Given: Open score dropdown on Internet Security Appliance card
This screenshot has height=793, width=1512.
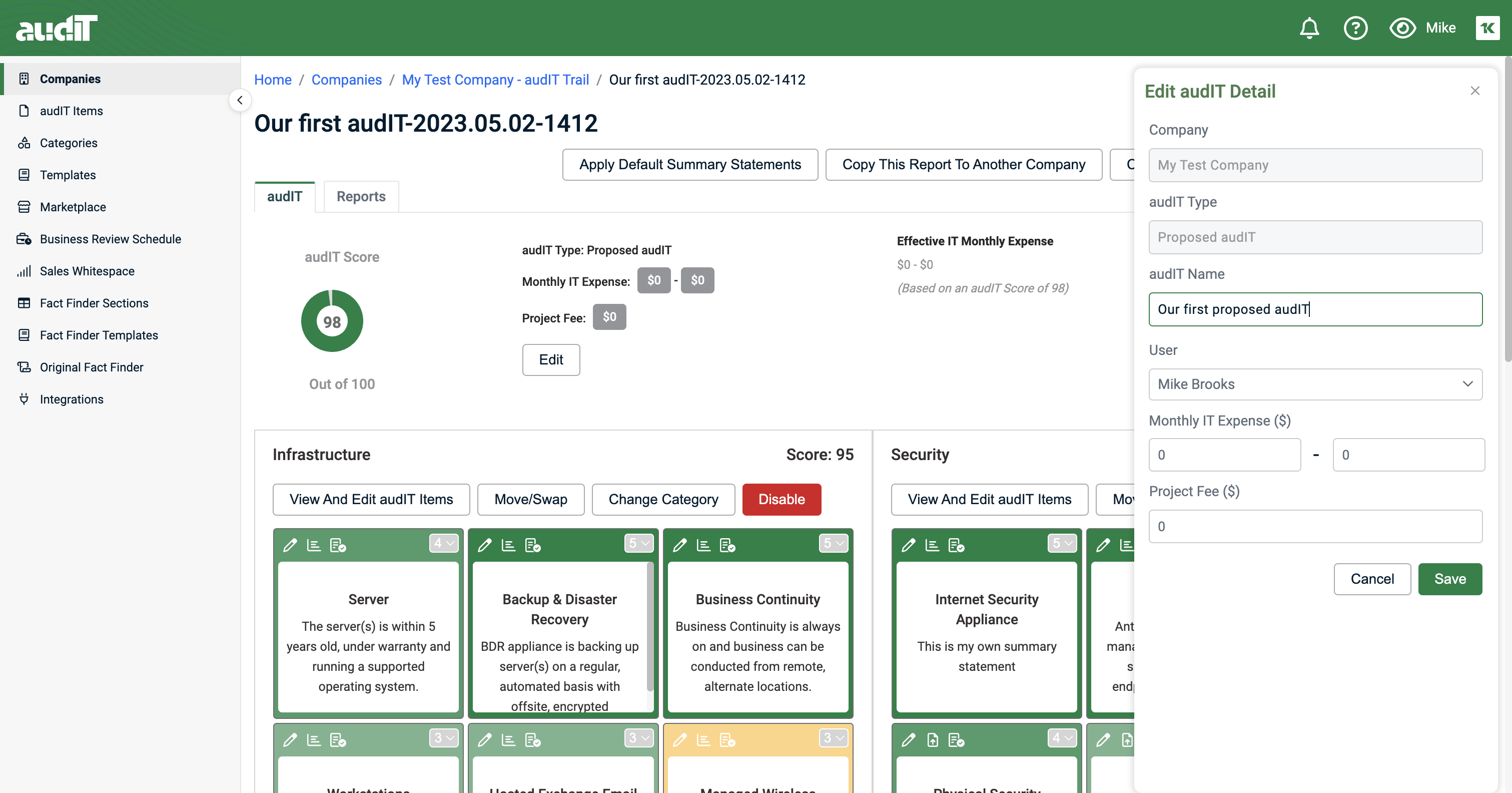Looking at the screenshot, I should tap(1062, 543).
